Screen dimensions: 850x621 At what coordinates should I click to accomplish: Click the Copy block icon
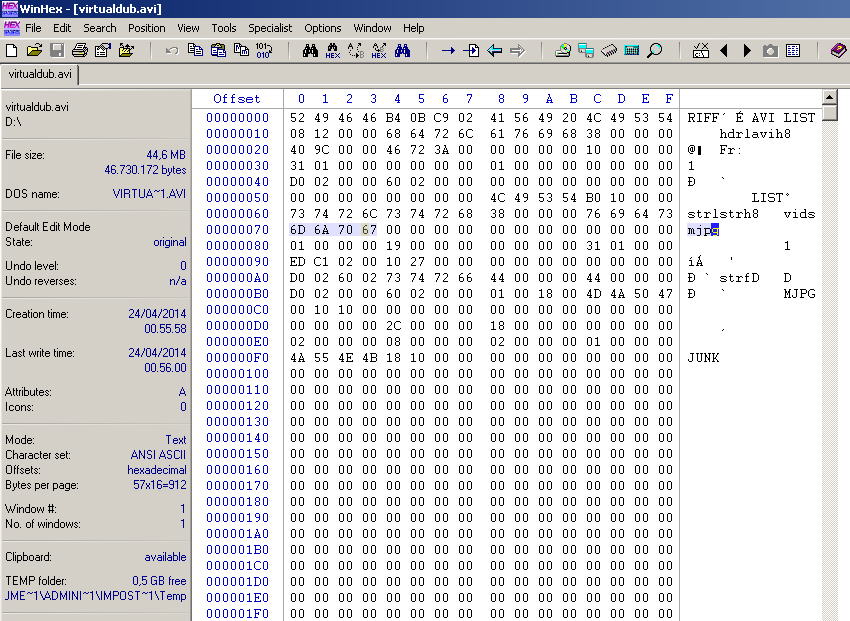pos(195,50)
